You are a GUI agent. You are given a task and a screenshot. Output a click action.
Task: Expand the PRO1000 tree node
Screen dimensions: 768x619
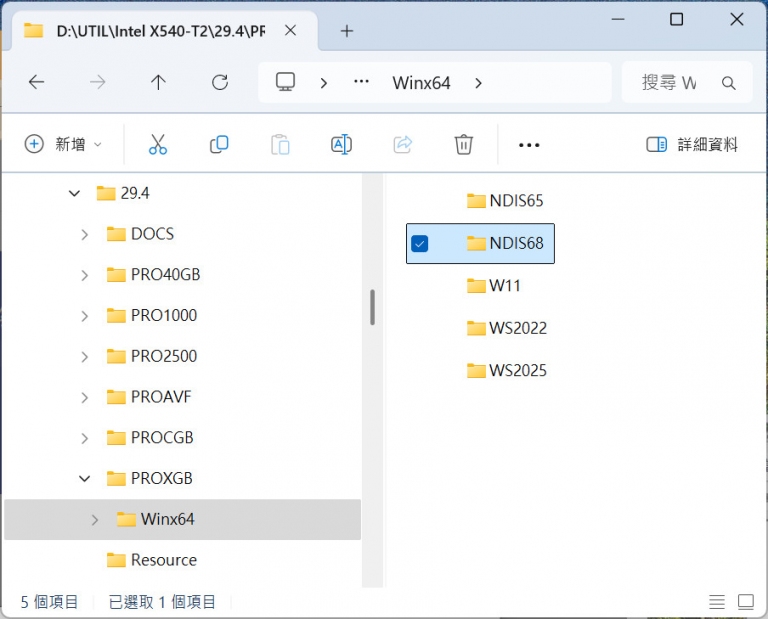tap(84, 316)
